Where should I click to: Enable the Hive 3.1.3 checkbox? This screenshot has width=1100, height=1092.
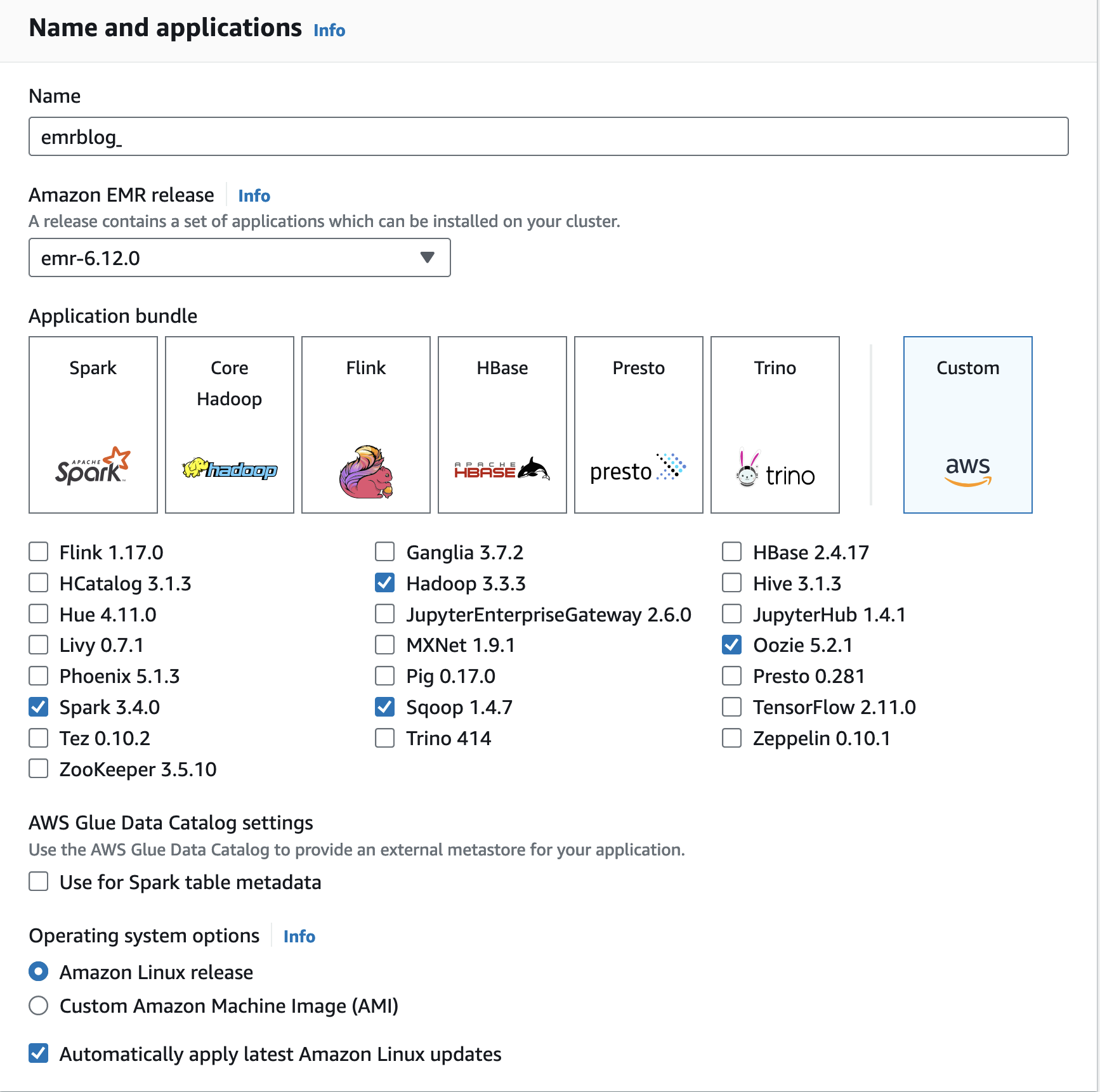pyautogui.click(x=732, y=583)
